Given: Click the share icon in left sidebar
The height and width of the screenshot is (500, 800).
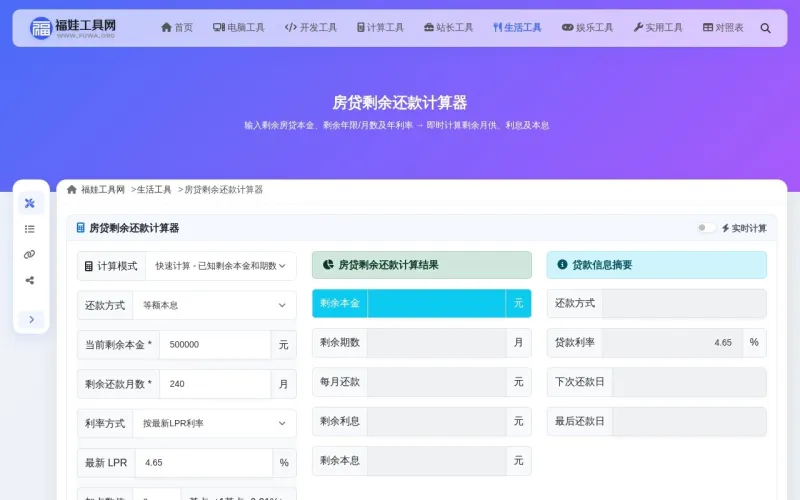Looking at the screenshot, I should tap(30, 280).
